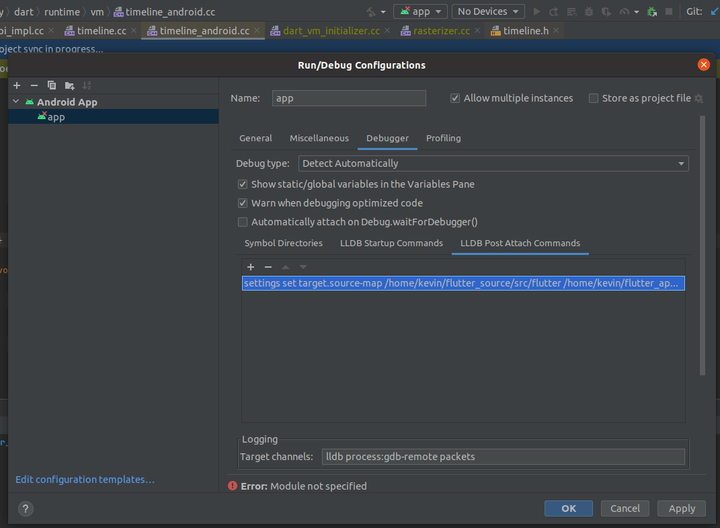The image size is (720, 528).
Task: Toggle Allow multiple instances checkbox
Action: [455, 98]
